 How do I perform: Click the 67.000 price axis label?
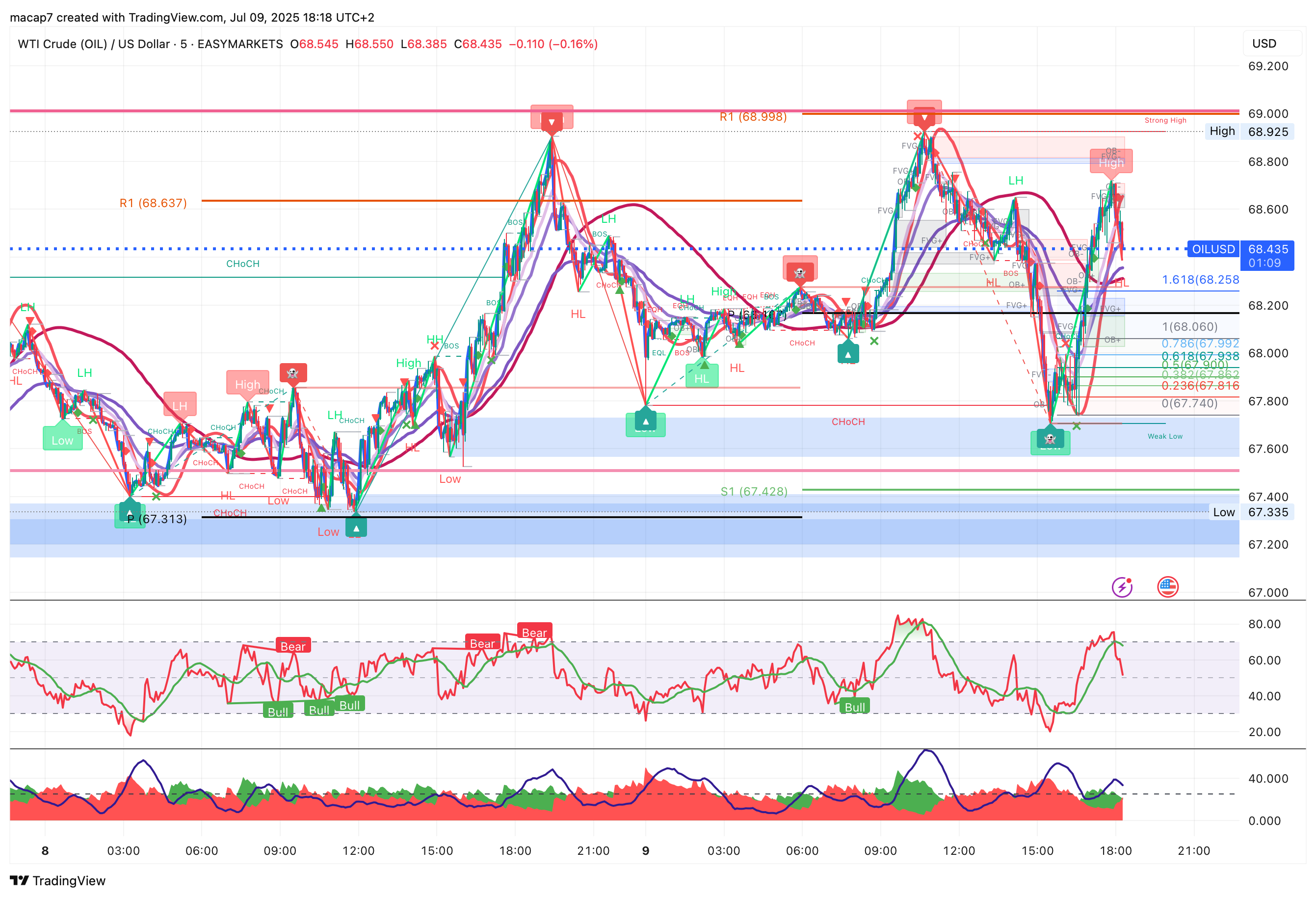coord(1268,592)
